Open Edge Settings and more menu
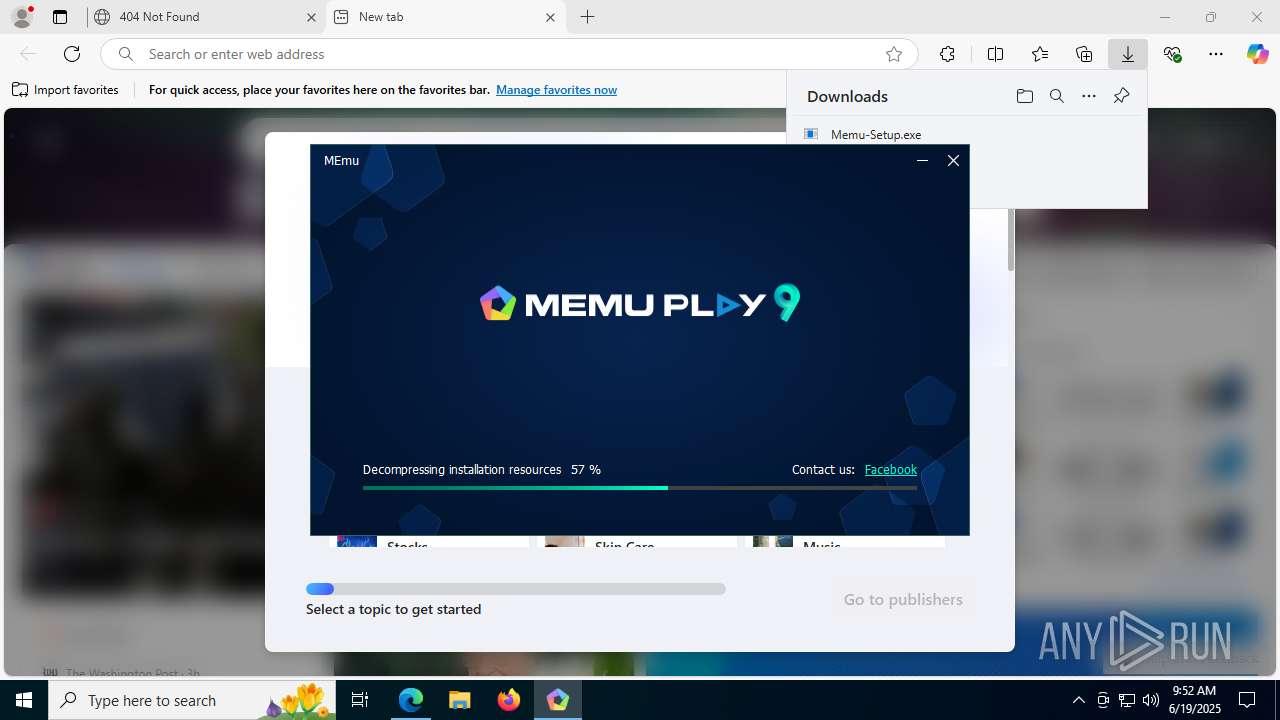Image resolution: width=1280 pixels, height=720 pixels. tap(1216, 54)
